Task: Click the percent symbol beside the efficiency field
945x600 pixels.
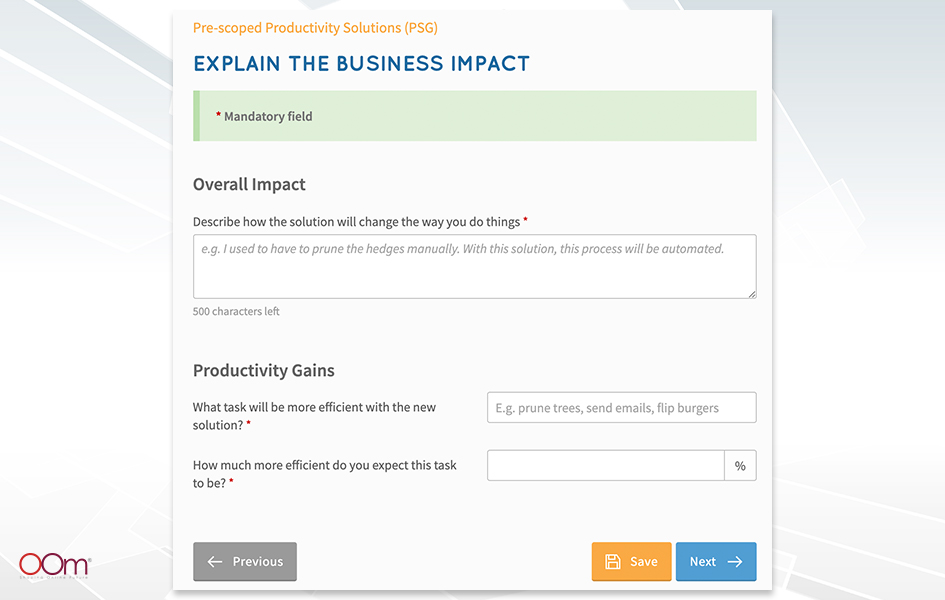Action: (740, 466)
